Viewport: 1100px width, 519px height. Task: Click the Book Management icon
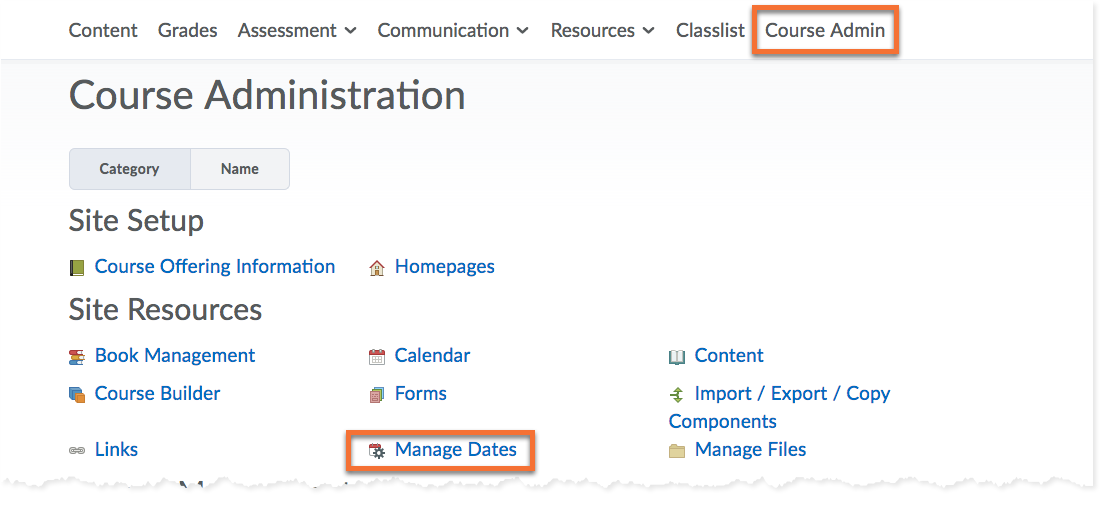pyautogui.click(x=77, y=357)
